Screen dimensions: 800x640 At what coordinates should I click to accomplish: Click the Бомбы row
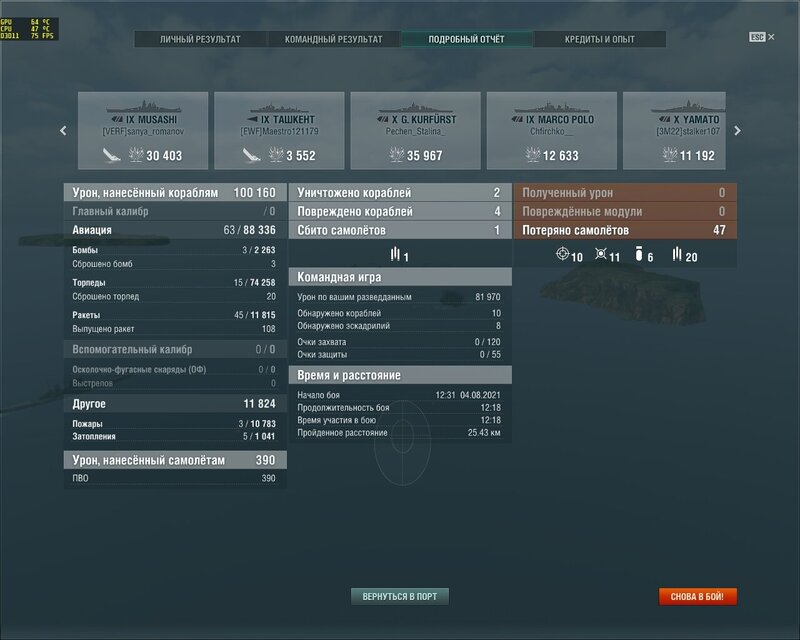click(x=175, y=250)
